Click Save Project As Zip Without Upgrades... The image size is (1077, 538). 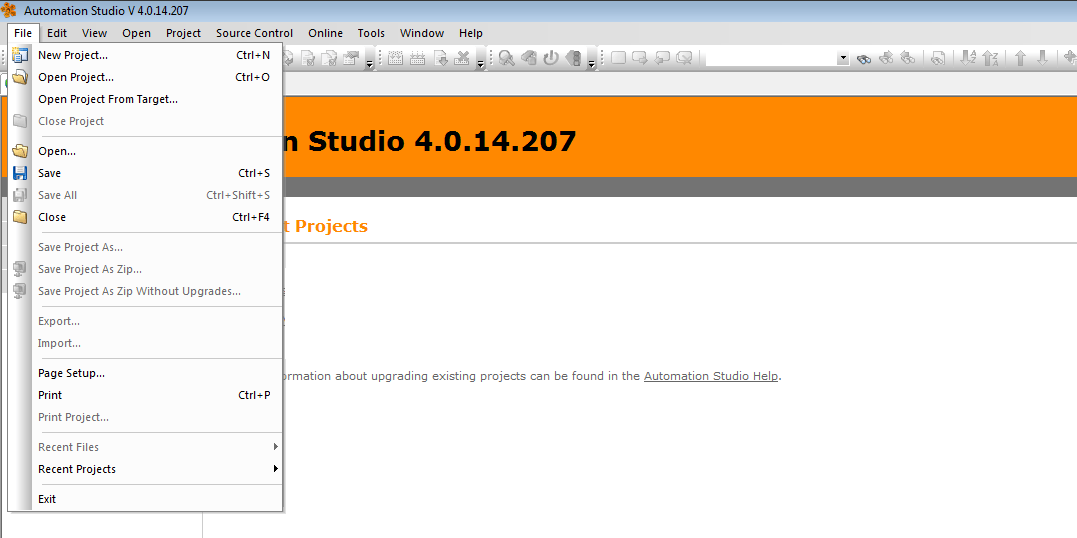(146, 291)
